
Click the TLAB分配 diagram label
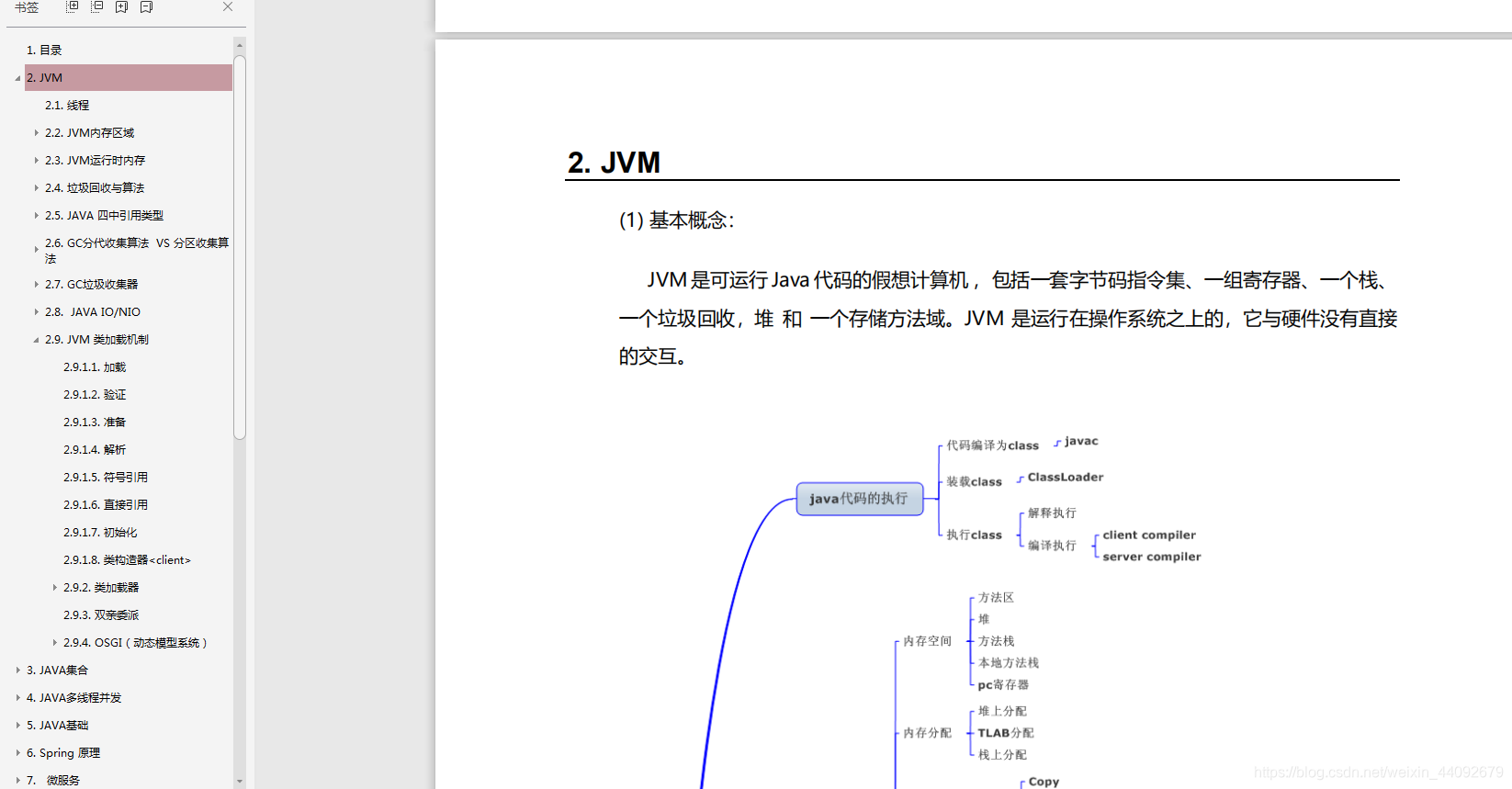tap(1005, 733)
